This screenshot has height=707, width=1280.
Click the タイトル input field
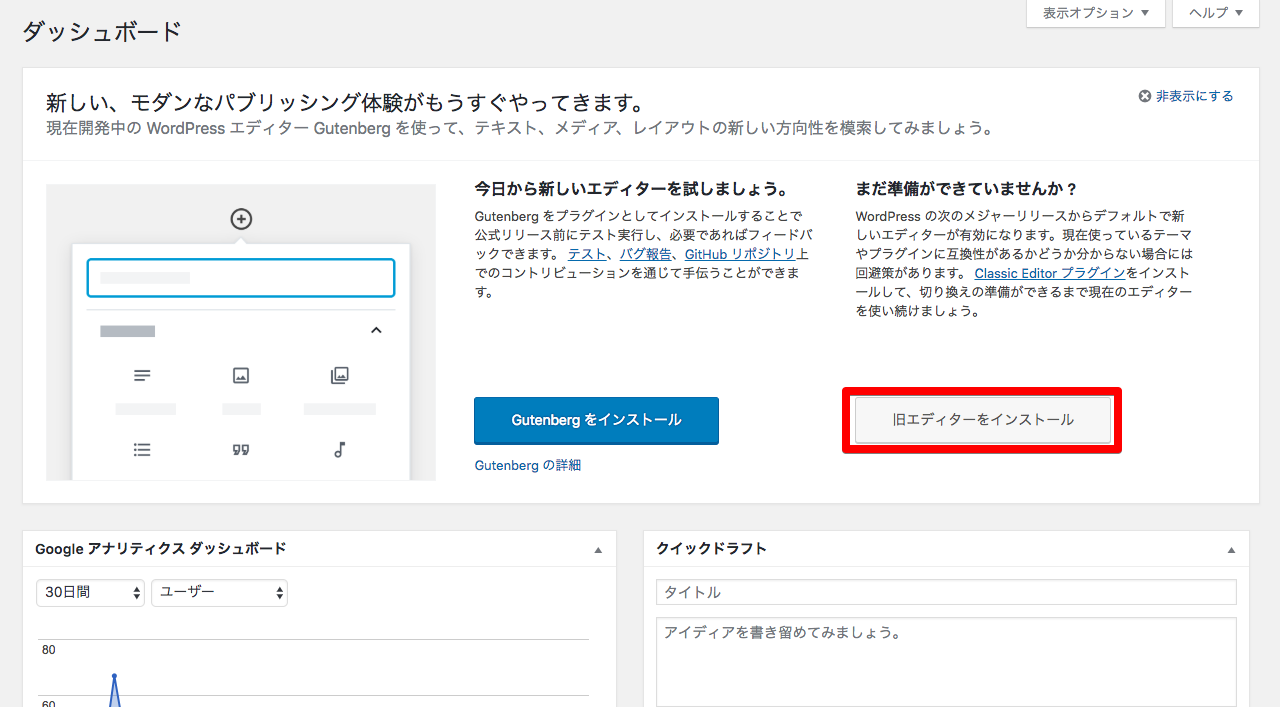point(946,592)
